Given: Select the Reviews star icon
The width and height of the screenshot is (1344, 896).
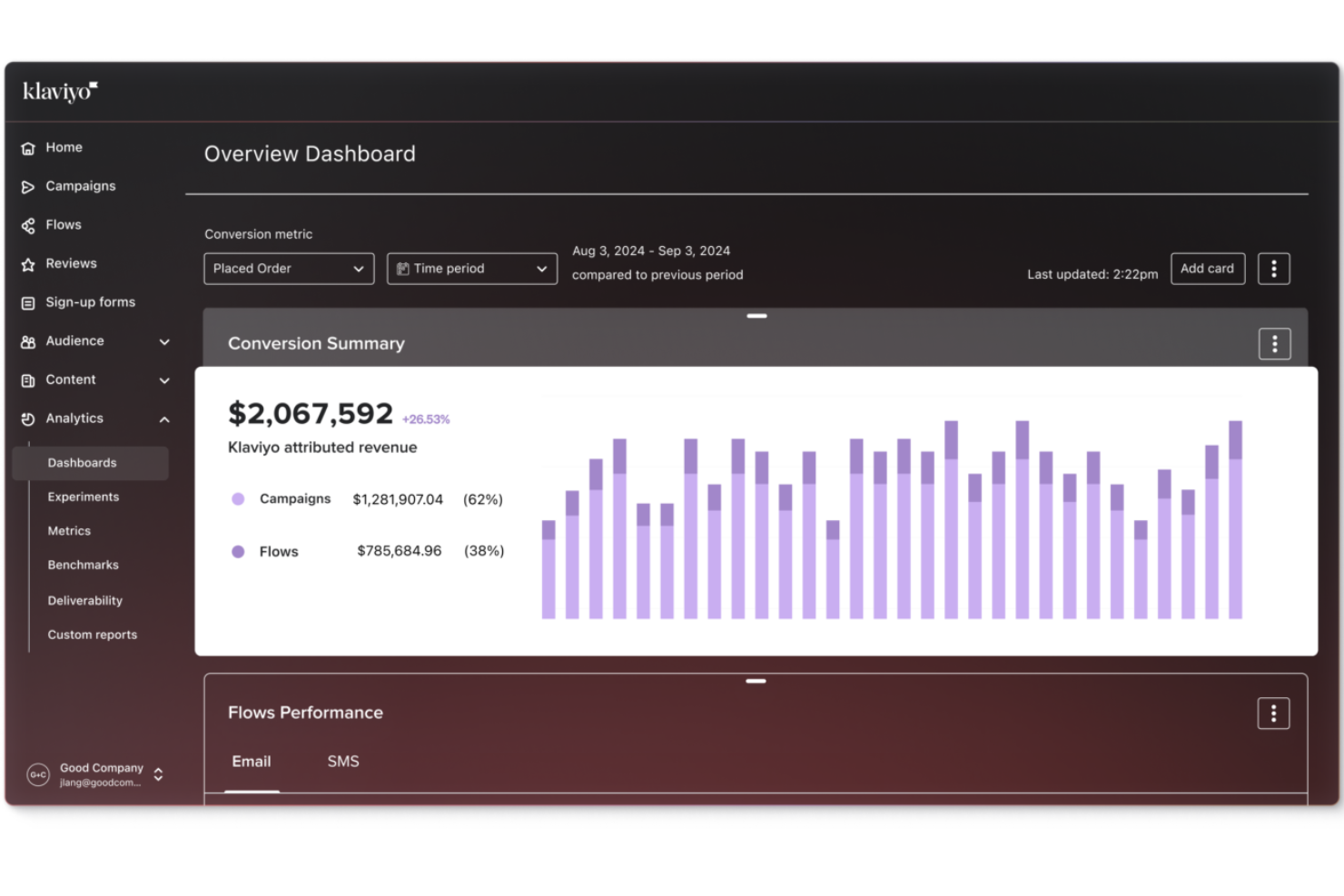Looking at the screenshot, I should tap(27, 263).
